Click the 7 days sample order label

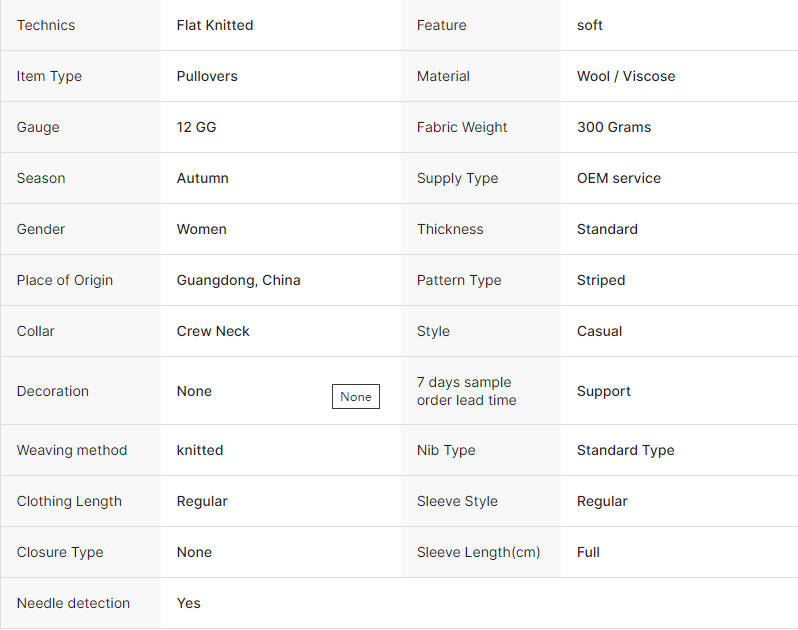tap(467, 391)
